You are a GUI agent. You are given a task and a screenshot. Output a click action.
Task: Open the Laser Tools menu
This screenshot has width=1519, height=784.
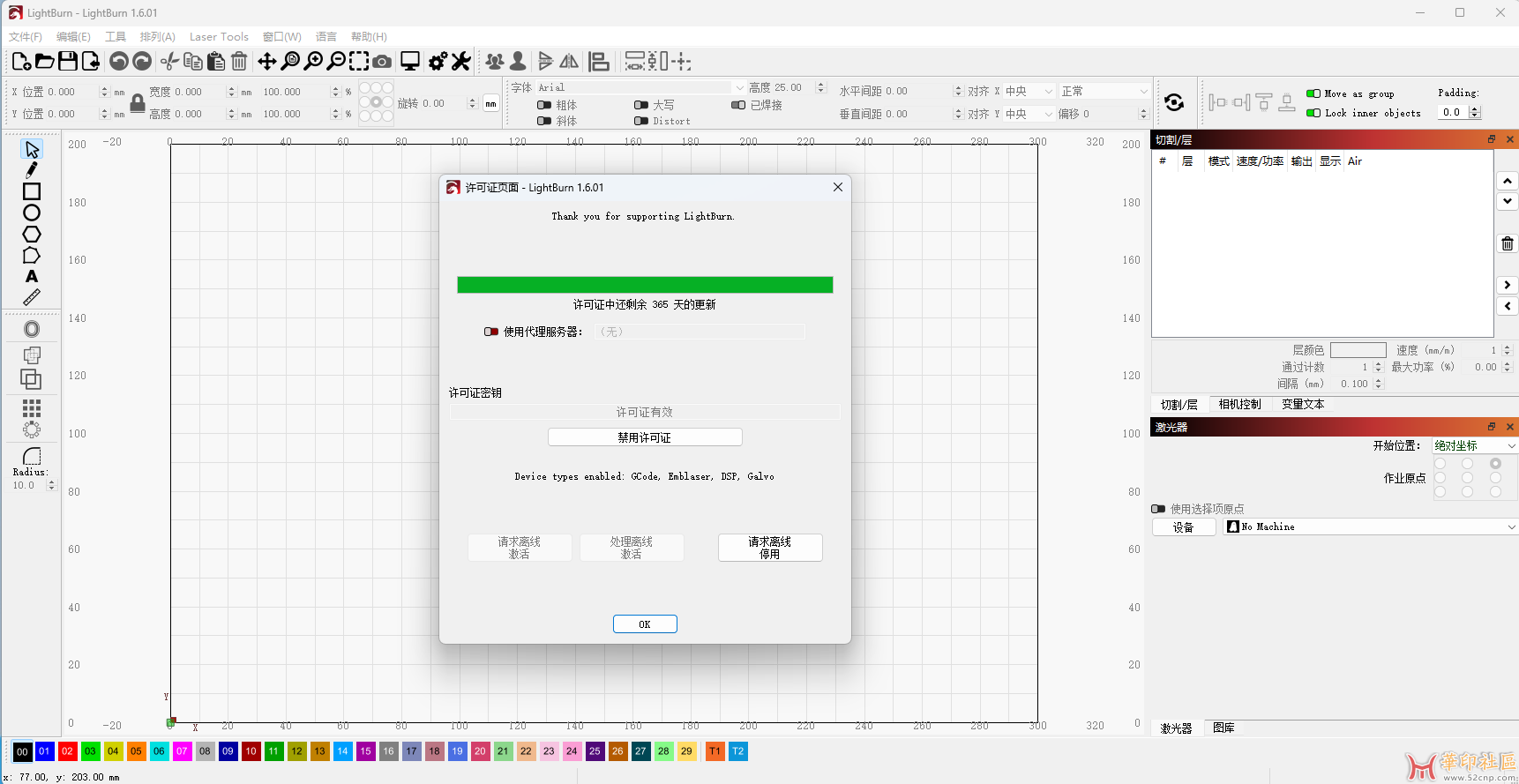219,36
